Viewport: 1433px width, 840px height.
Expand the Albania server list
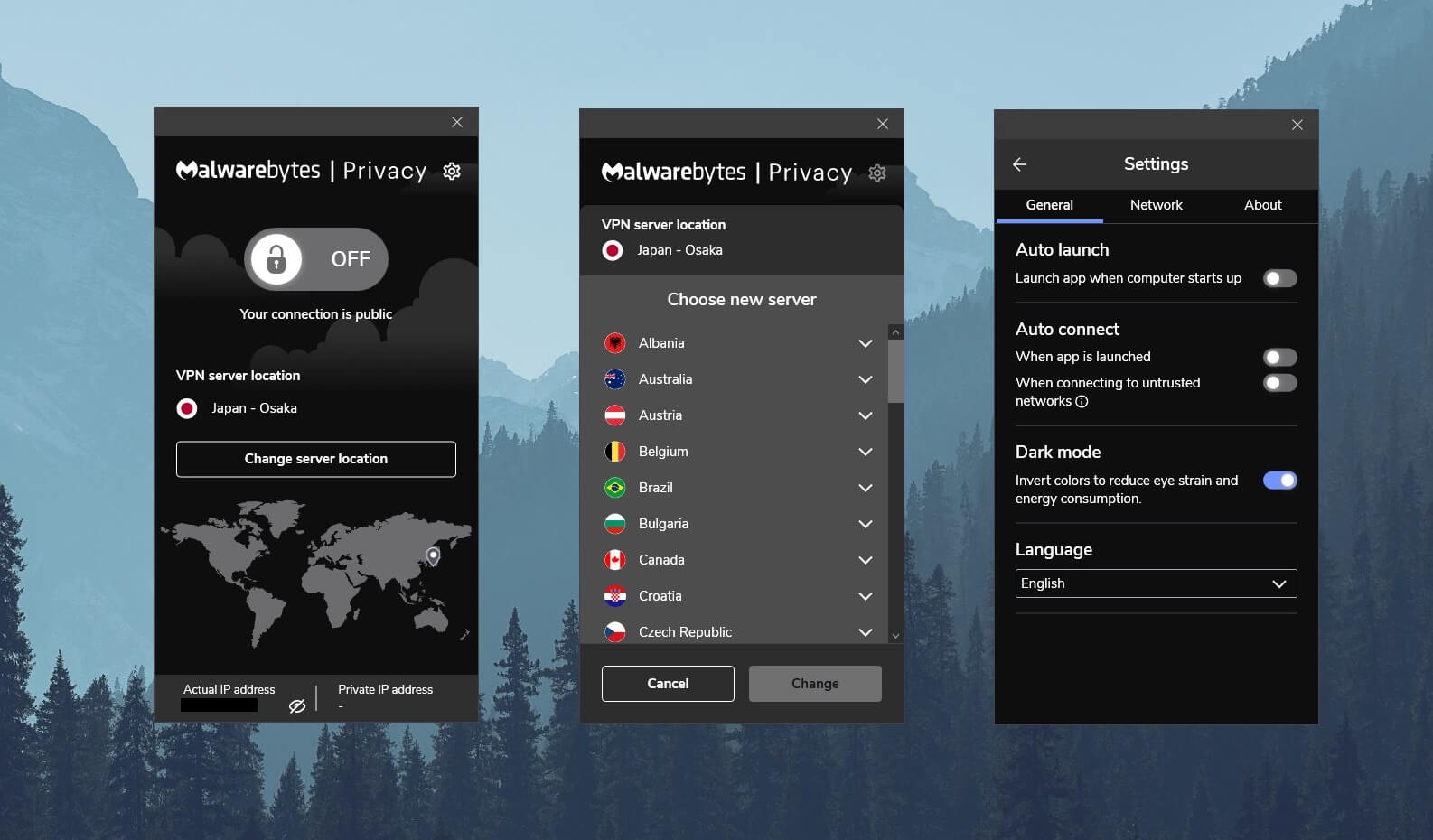tap(865, 343)
